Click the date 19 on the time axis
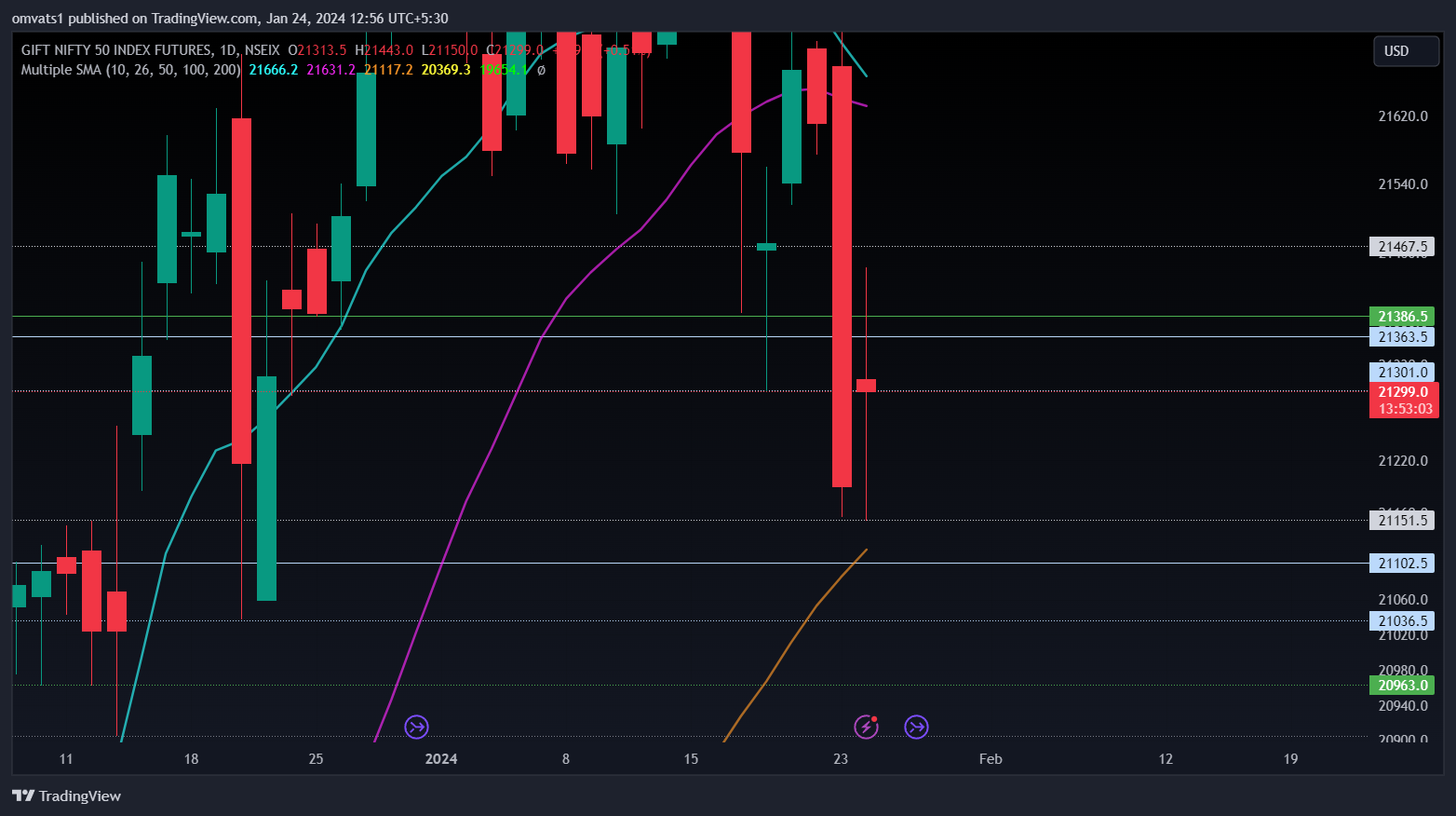1456x816 pixels. pos(1290,759)
